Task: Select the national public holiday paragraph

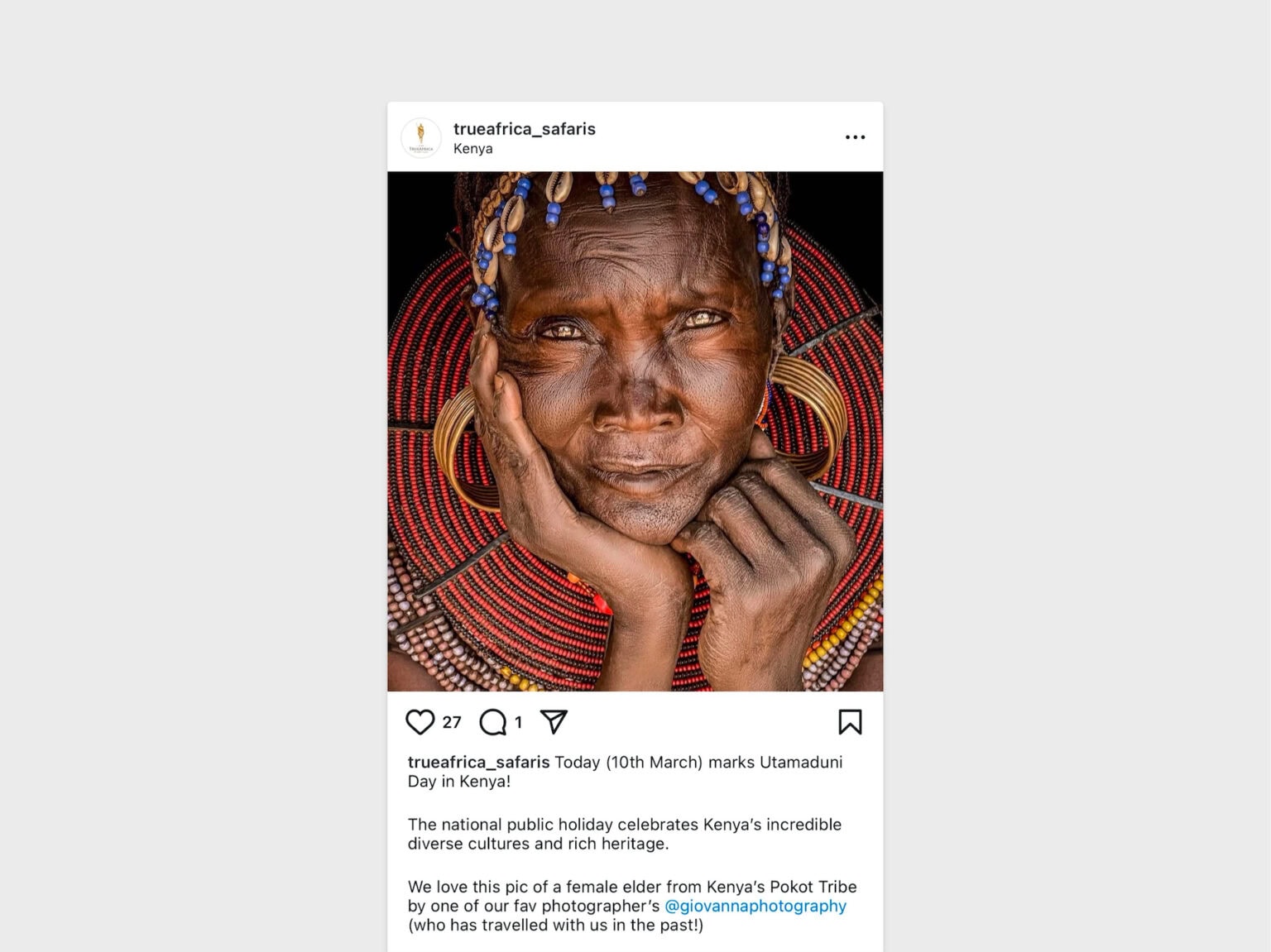Action: [625, 834]
